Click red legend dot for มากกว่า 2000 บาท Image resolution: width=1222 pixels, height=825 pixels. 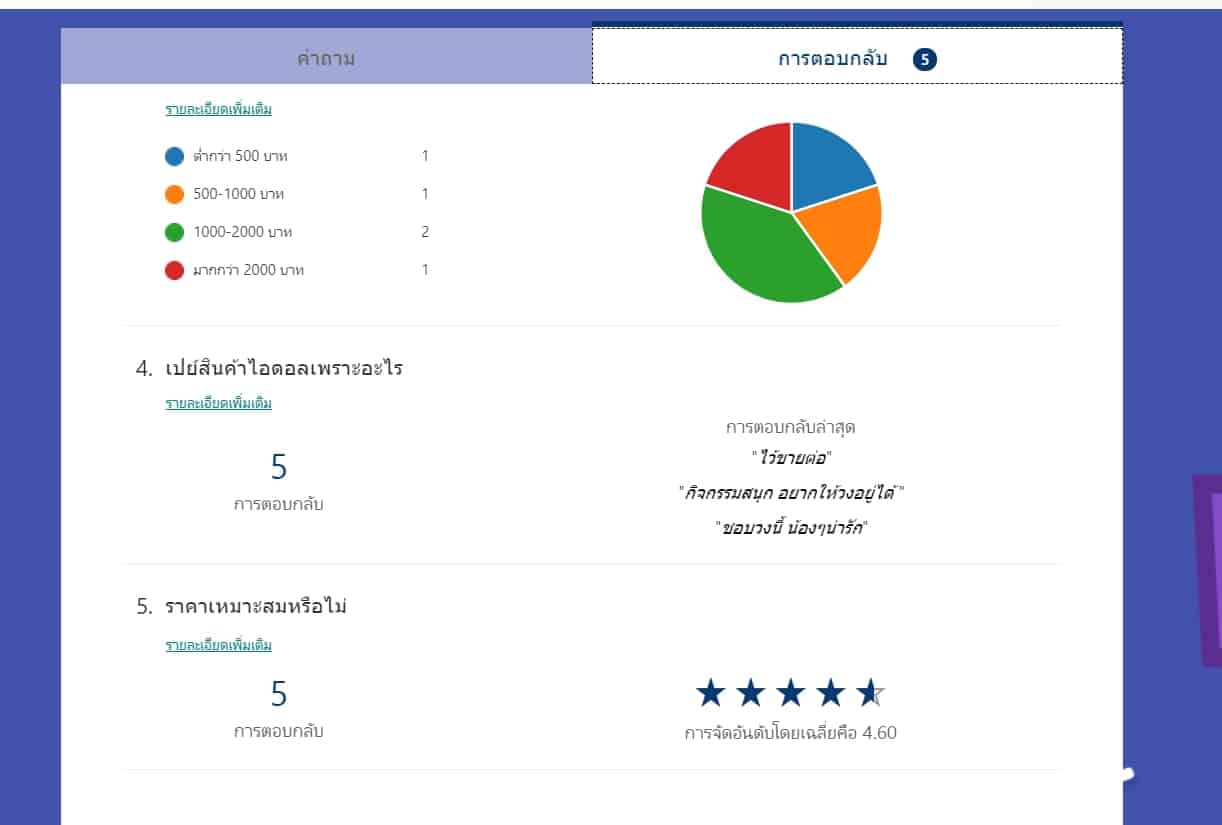coord(175,270)
